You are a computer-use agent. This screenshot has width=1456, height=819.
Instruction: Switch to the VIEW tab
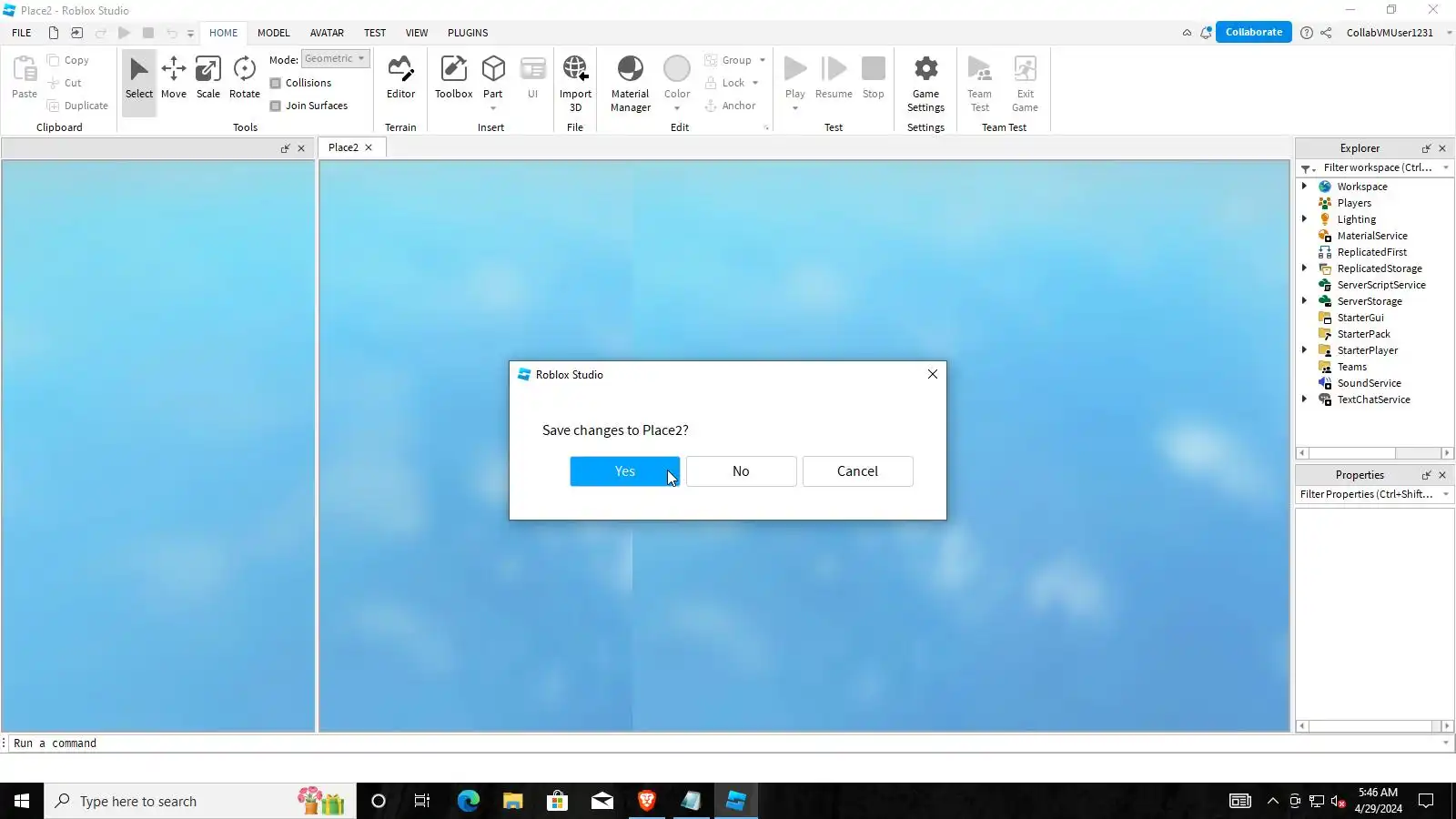coord(417,33)
